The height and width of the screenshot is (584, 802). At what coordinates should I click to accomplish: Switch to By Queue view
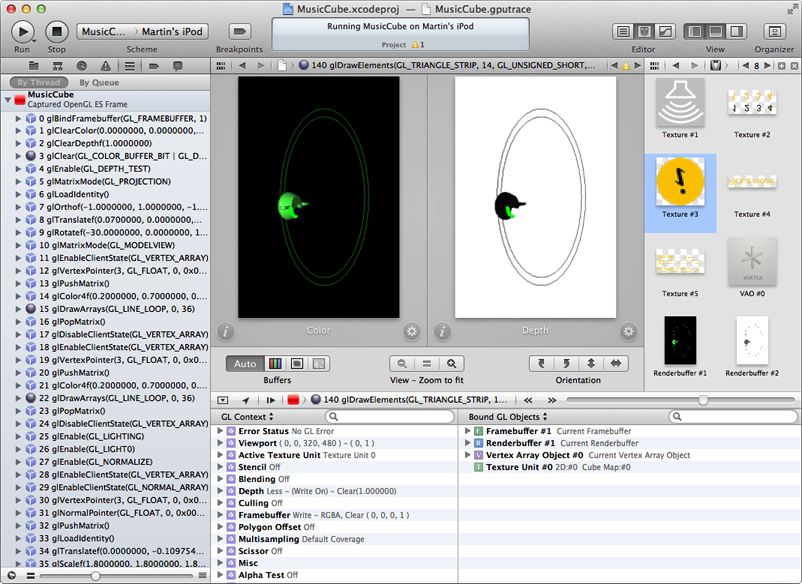[x=99, y=82]
